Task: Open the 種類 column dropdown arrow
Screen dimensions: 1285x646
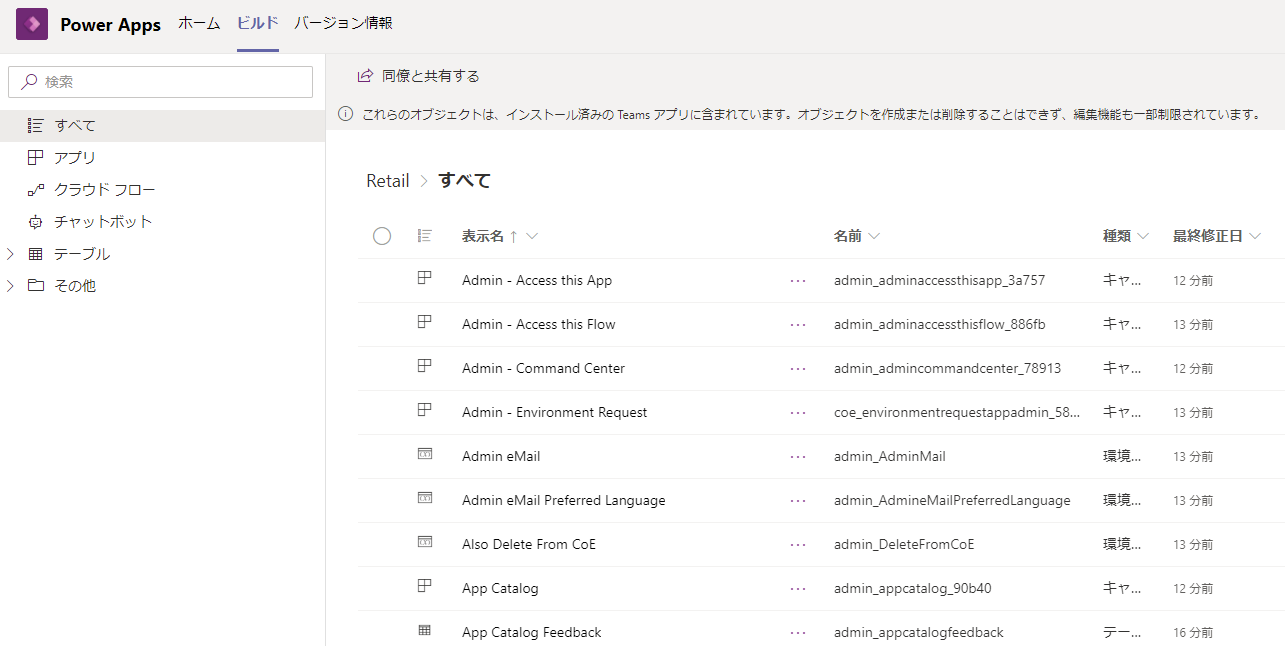Action: 1143,237
